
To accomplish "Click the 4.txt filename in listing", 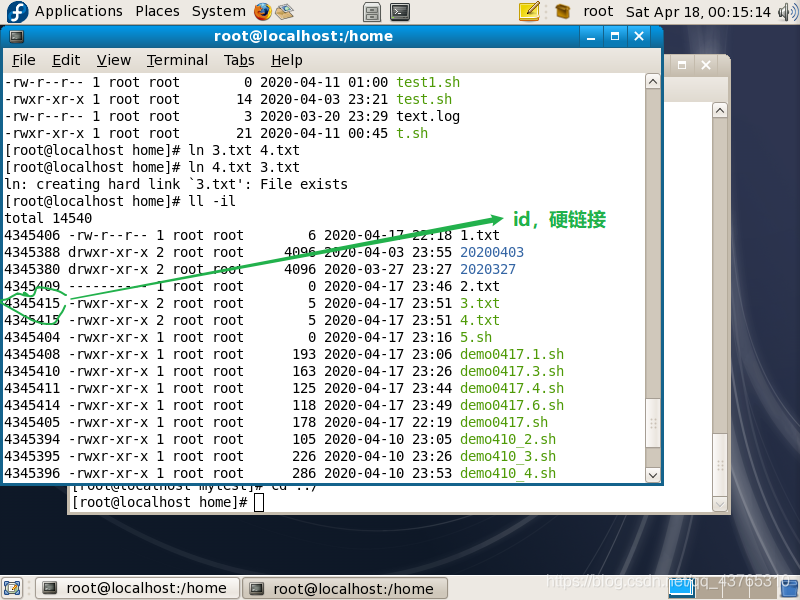I will coord(480,320).
